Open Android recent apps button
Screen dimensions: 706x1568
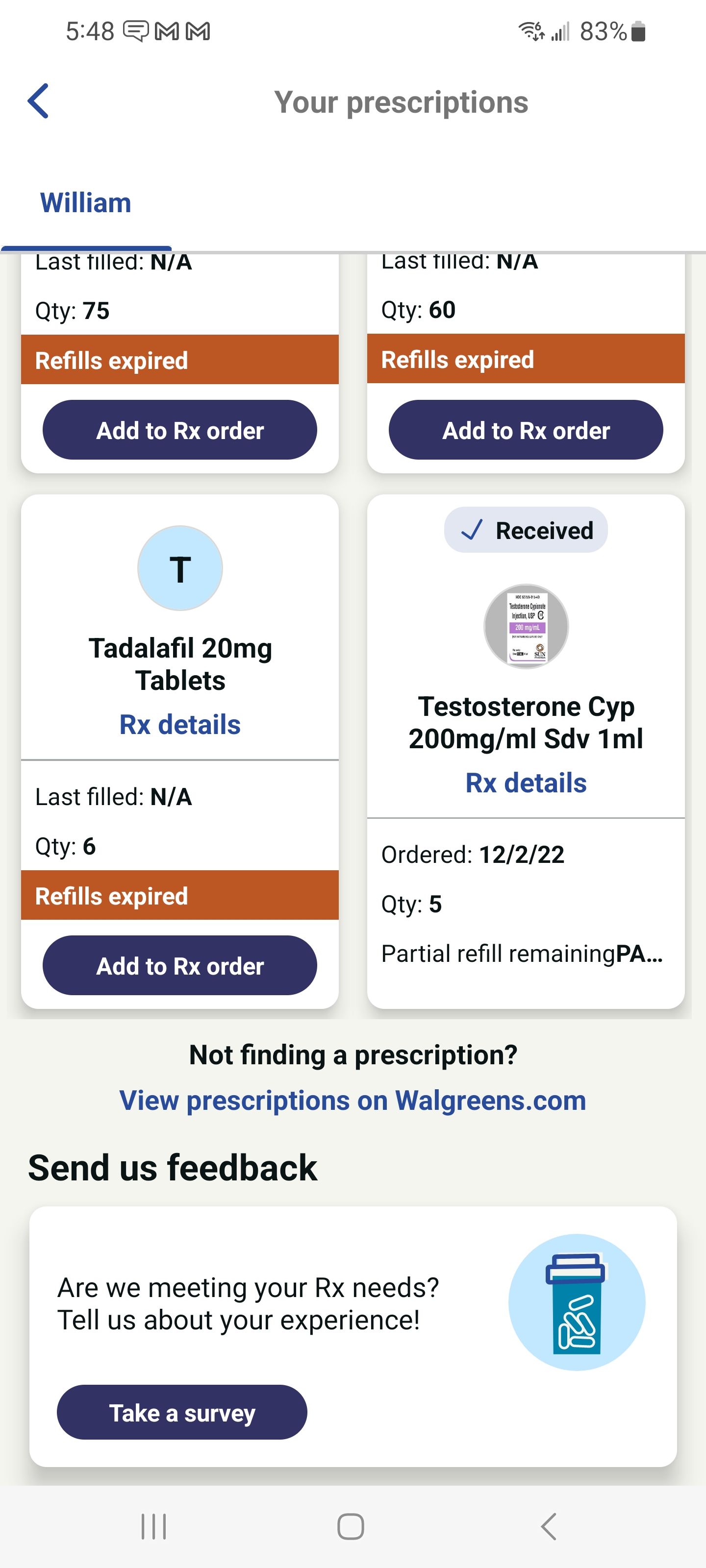[x=153, y=1526]
